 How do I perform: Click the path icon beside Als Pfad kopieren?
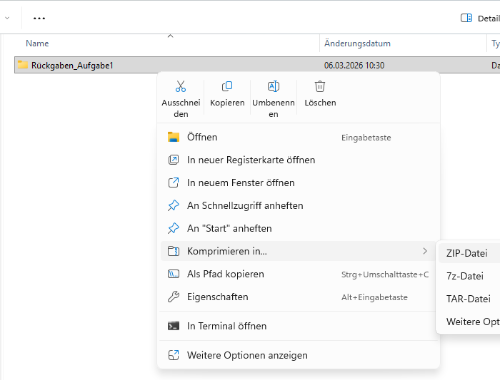173,274
